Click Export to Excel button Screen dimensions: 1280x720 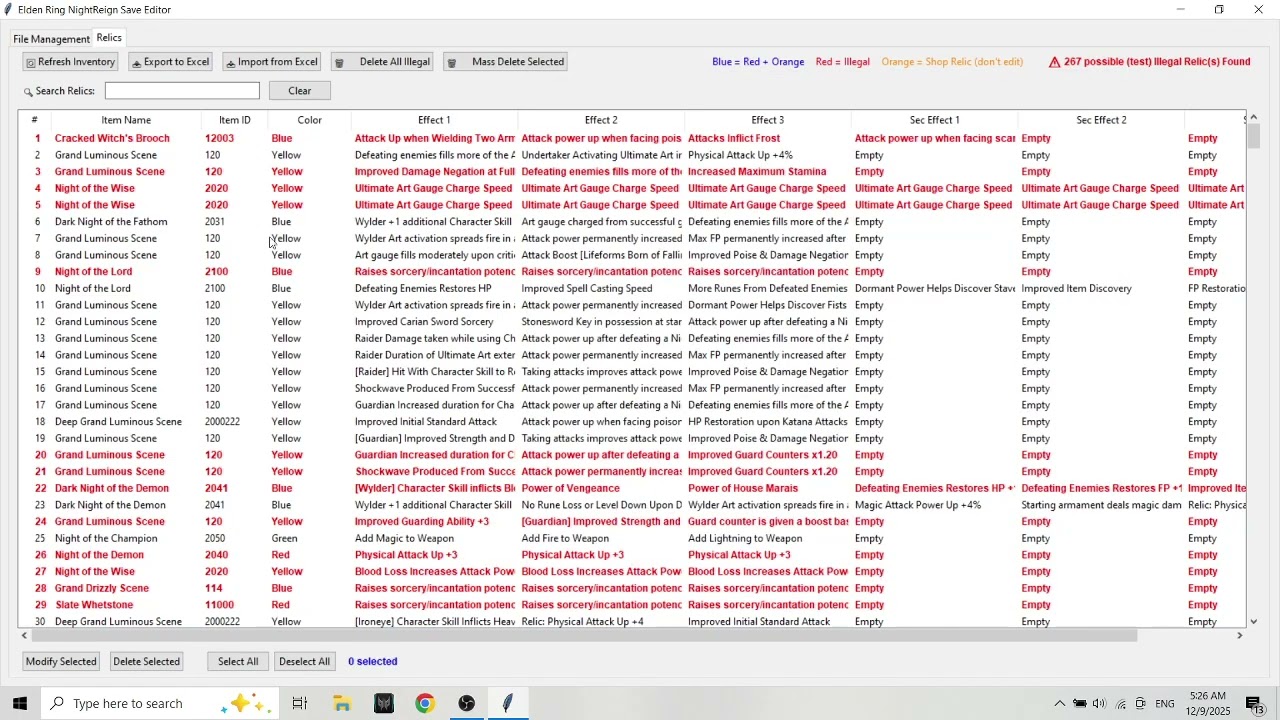coord(170,62)
